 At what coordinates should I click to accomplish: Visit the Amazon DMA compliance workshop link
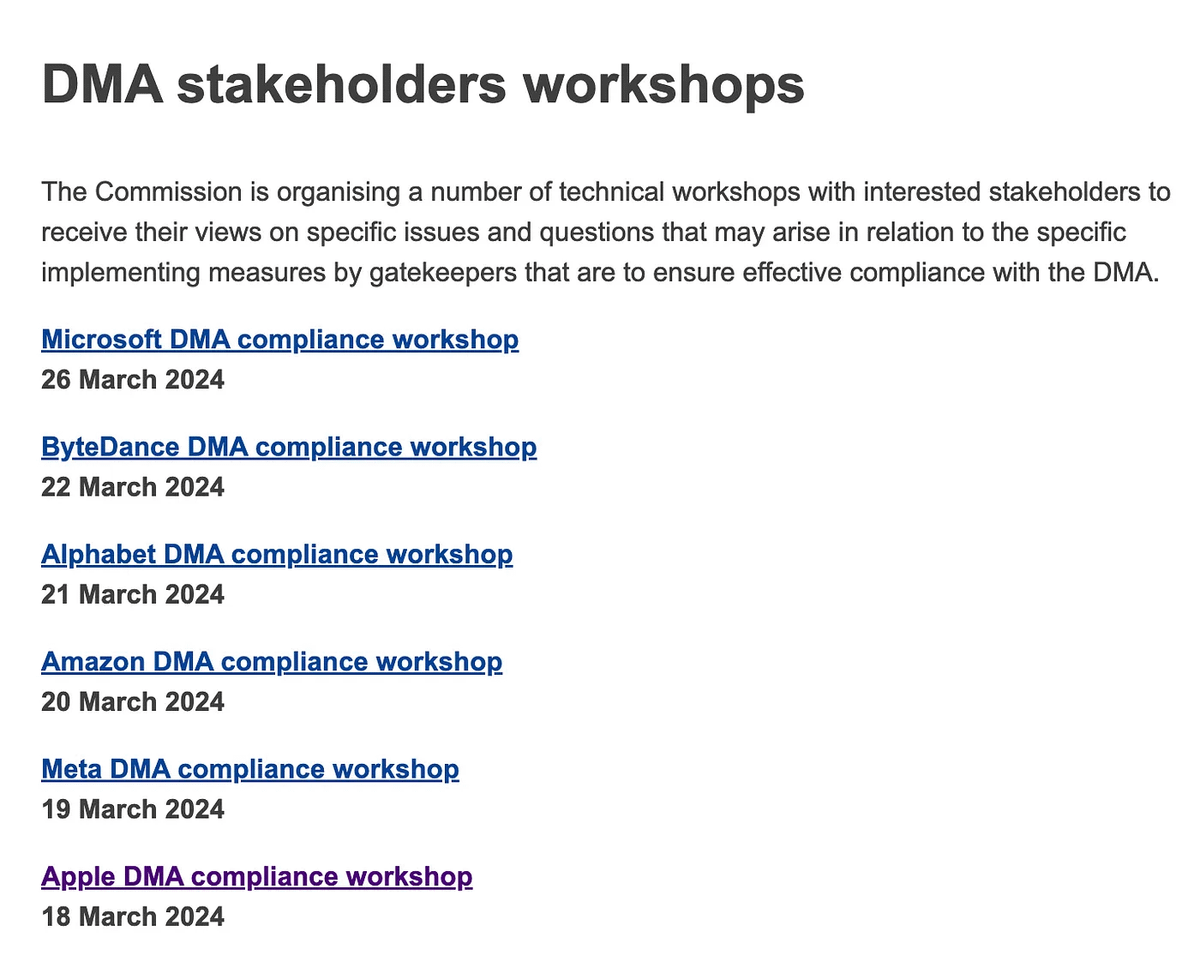pyautogui.click(x=272, y=662)
